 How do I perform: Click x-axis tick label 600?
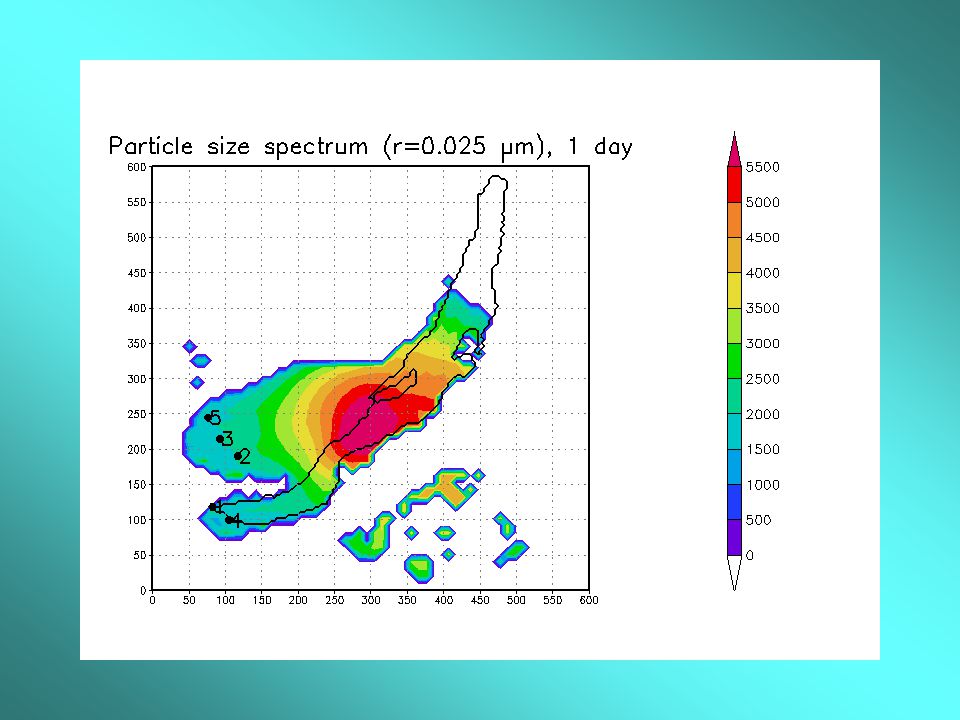click(588, 601)
